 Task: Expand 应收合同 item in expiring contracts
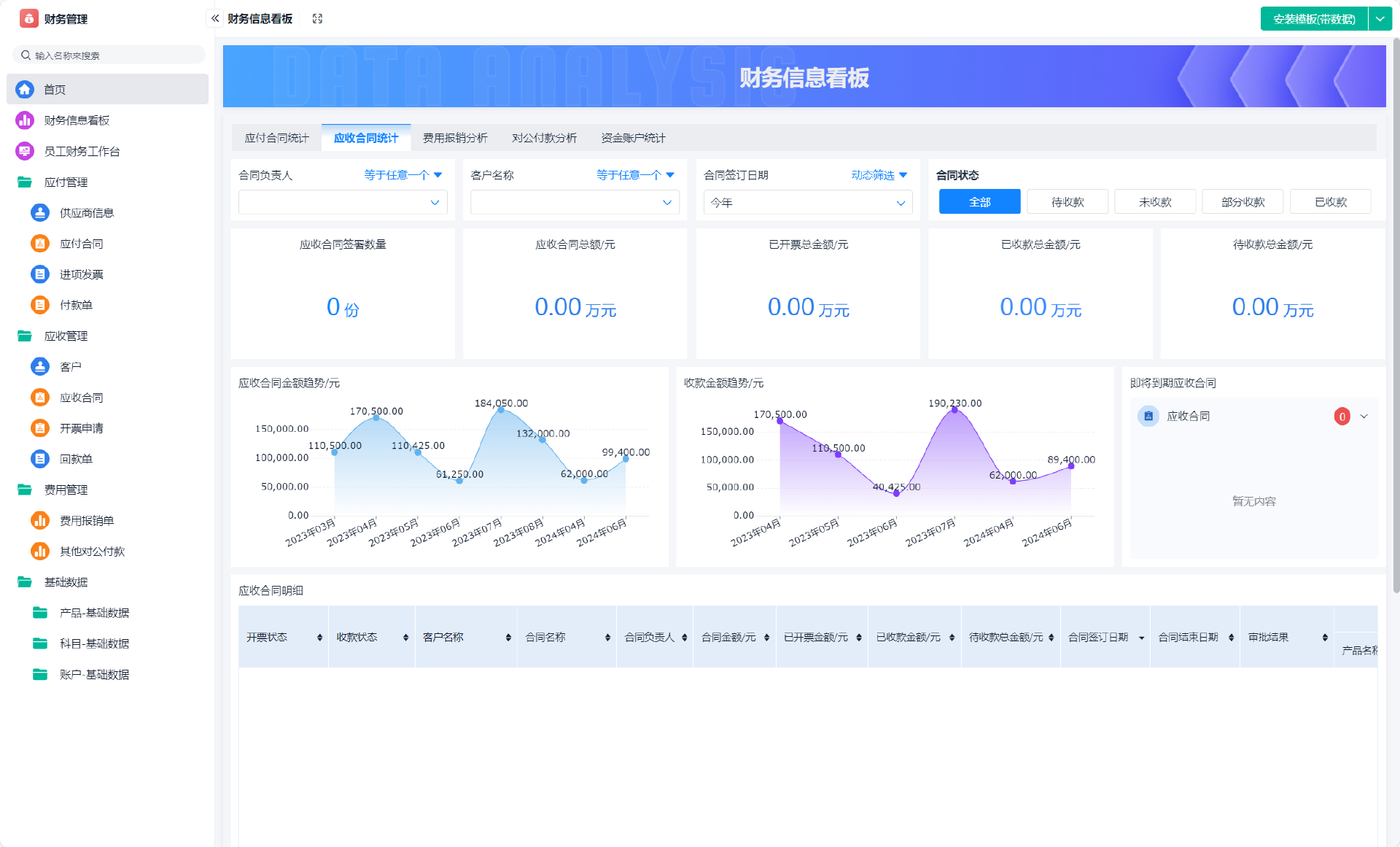pos(1364,417)
